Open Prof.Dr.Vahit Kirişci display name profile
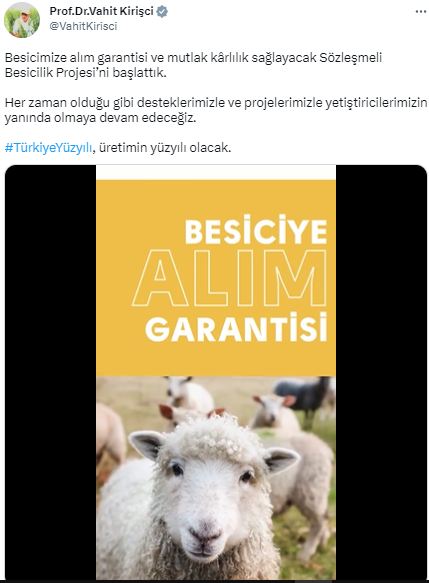 point(101,12)
